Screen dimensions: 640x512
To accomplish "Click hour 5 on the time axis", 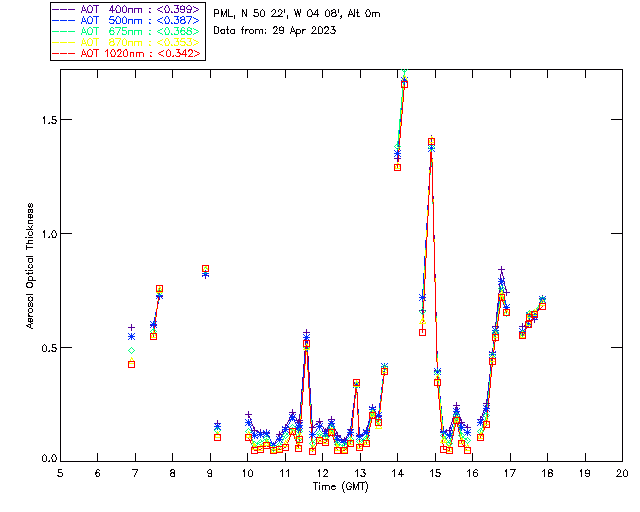I will coord(60,472).
